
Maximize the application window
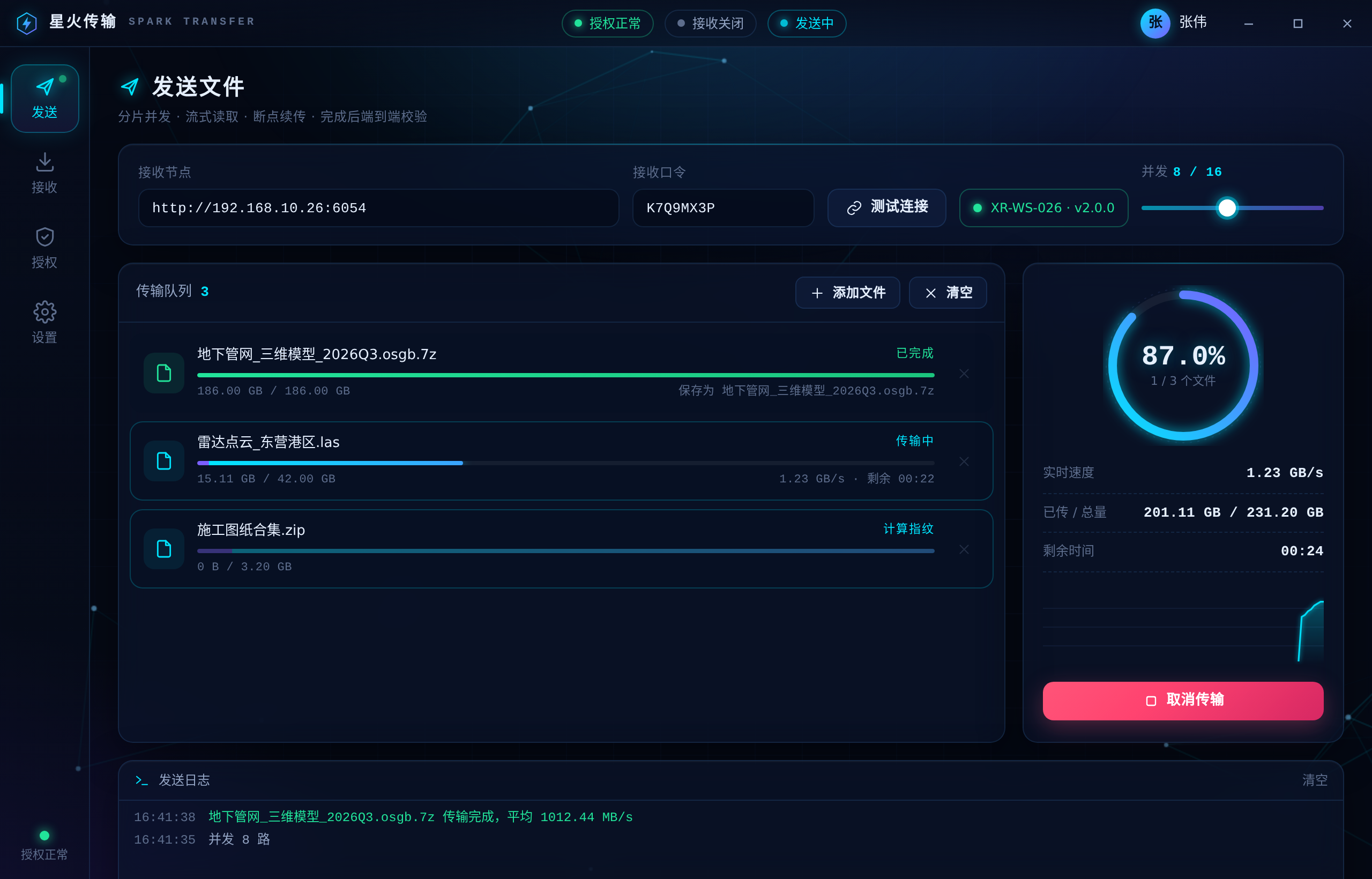1297,24
